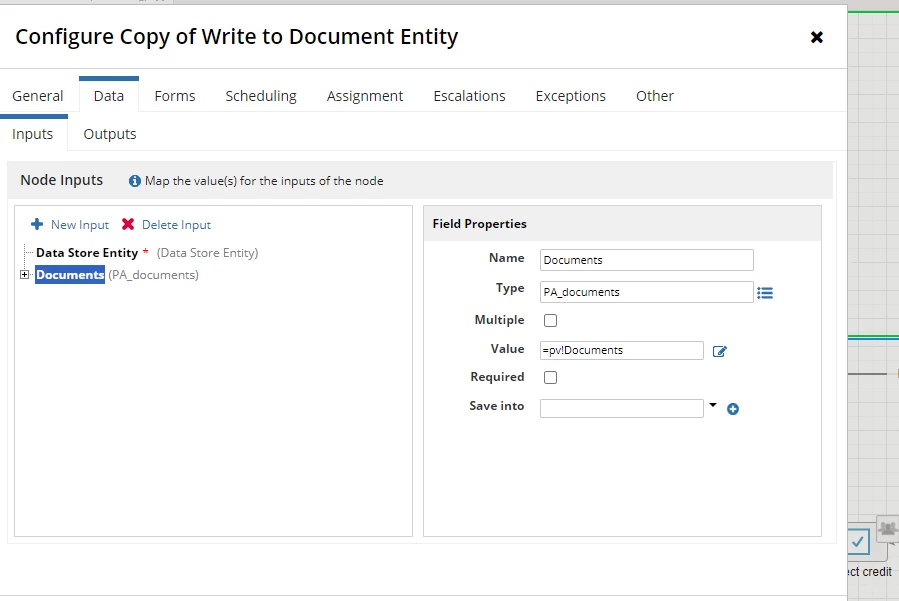This screenshot has width=899, height=601.
Task: Open the data type list icon
Action: (765, 293)
